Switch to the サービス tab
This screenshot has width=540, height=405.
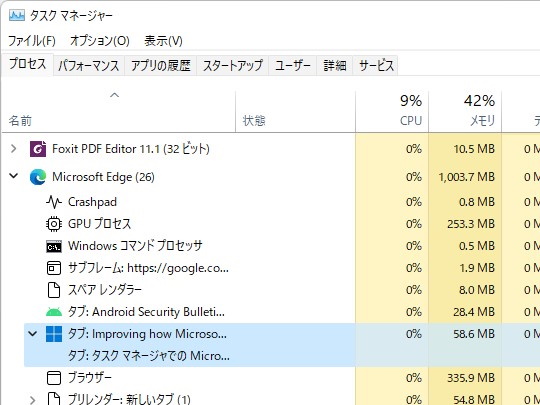click(376, 65)
